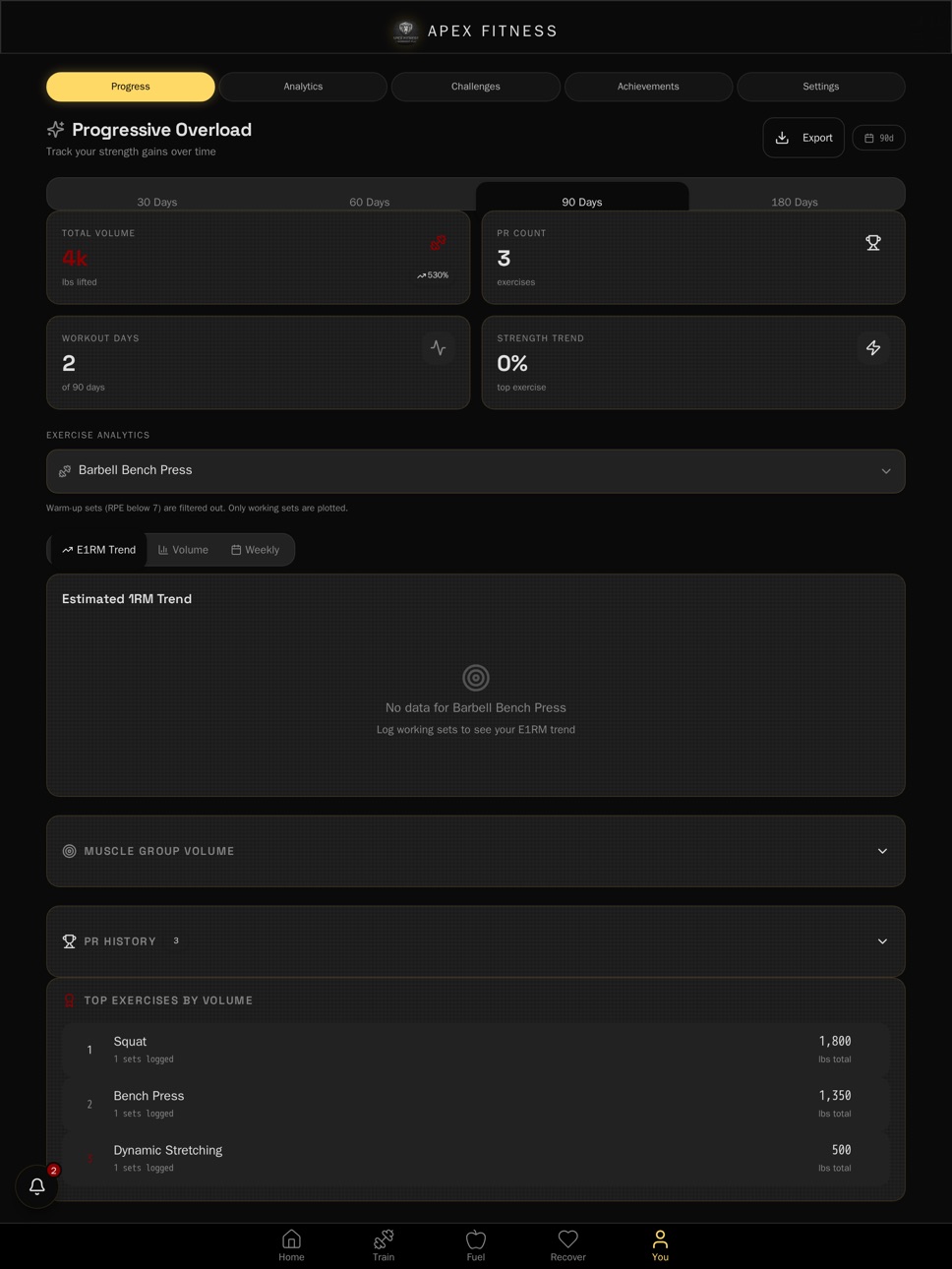Screen dimensions: 952x1269
Task: Click the download icon in Export button
Action: coord(782,138)
